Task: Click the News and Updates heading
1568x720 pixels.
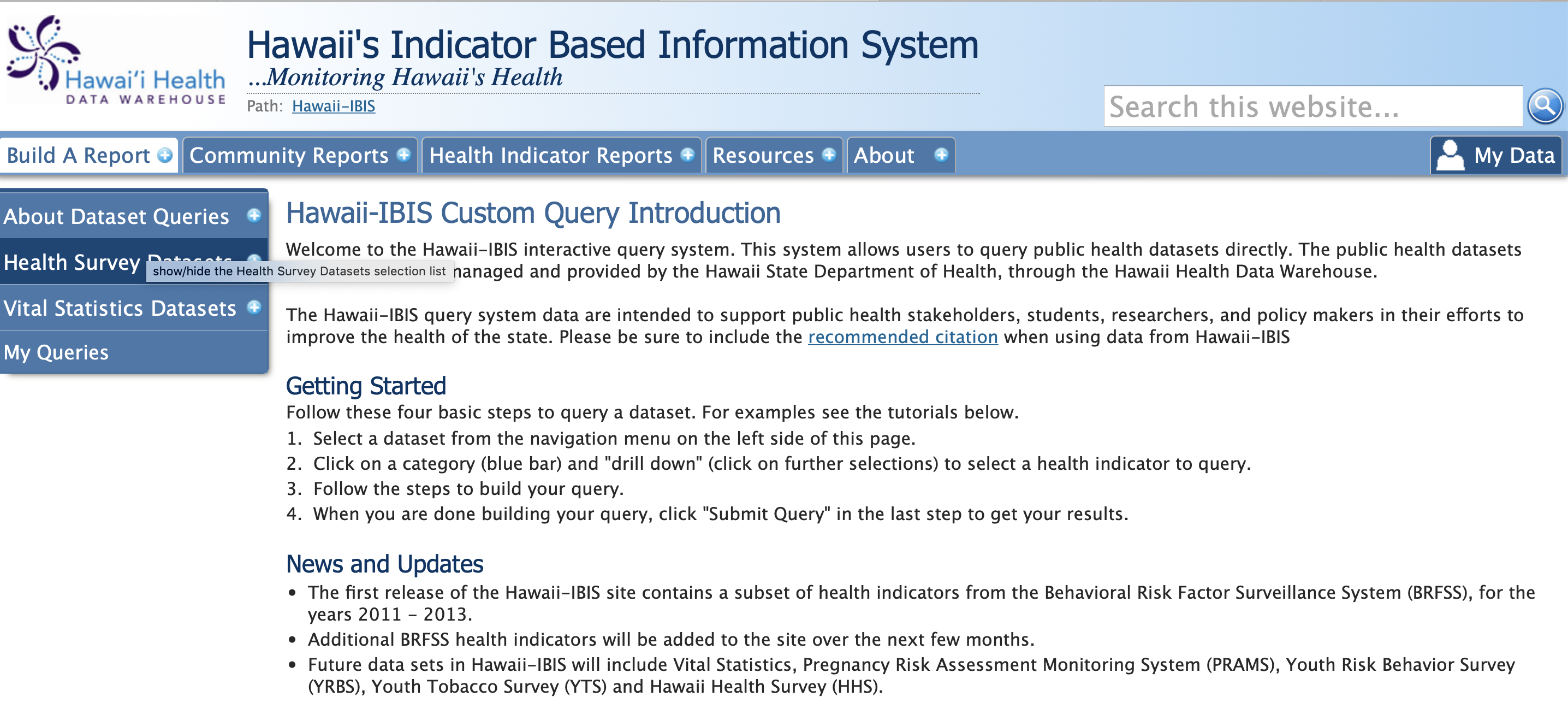Action: 385,564
